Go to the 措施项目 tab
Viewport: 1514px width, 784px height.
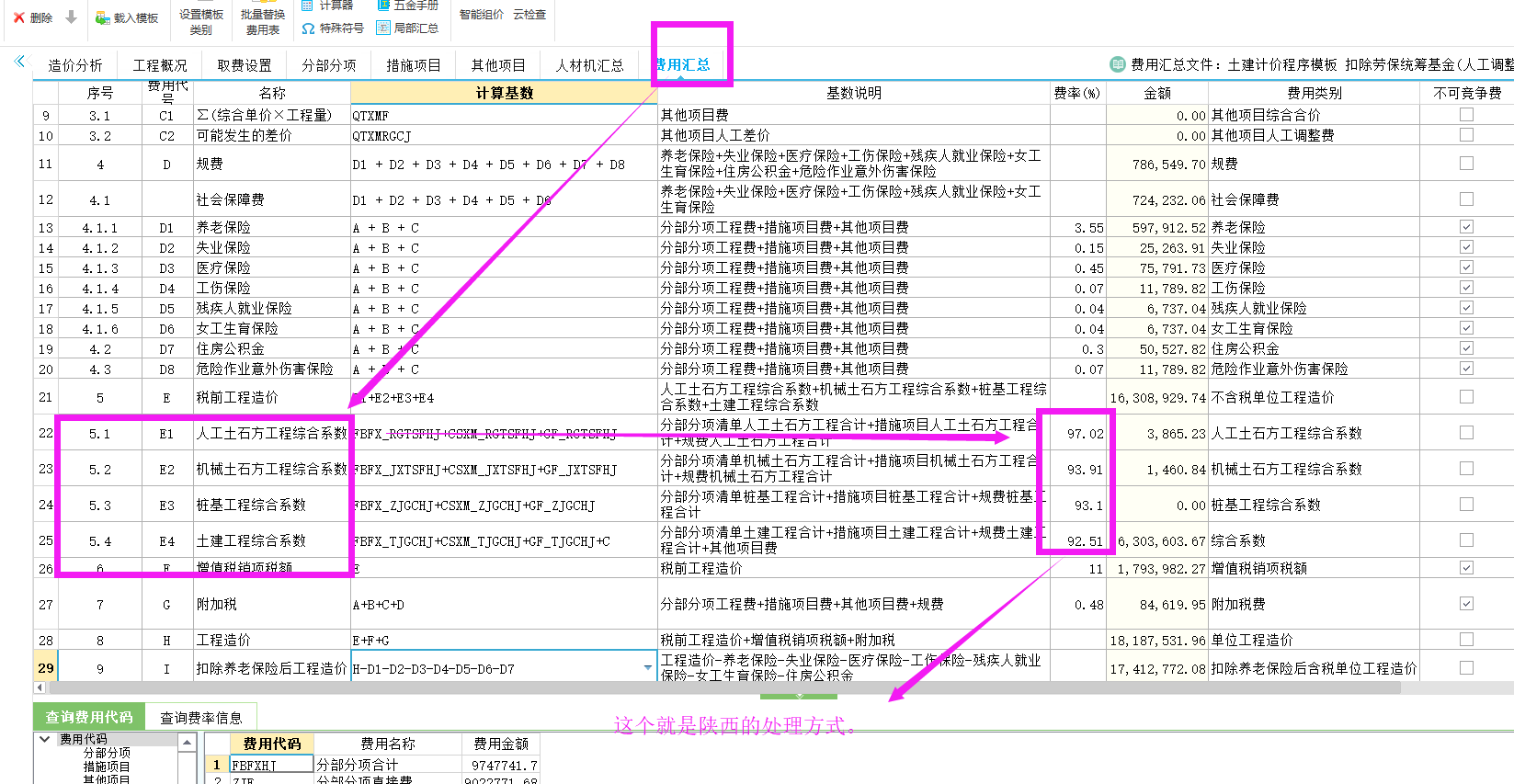click(x=414, y=65)
